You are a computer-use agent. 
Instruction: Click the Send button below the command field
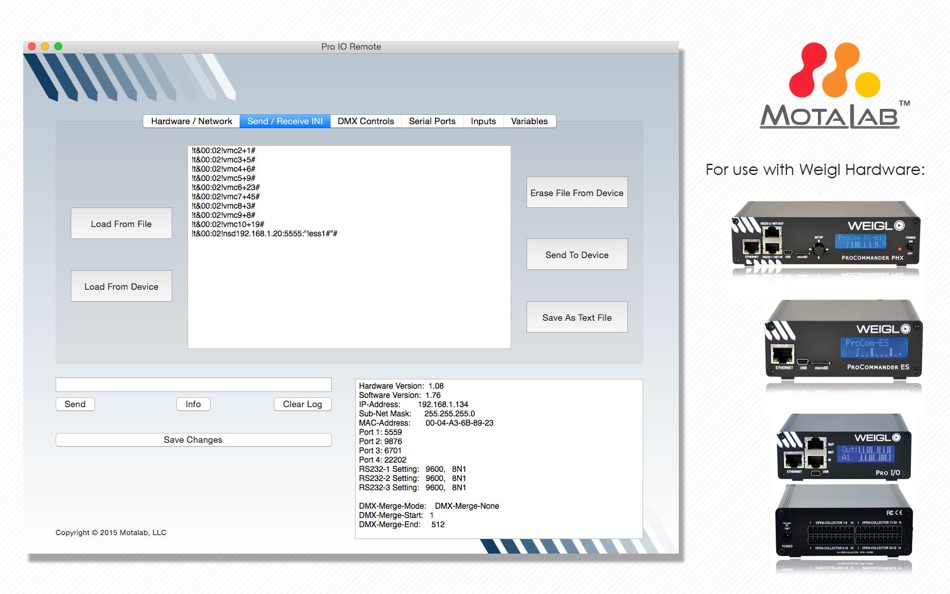tap(75, 404)
